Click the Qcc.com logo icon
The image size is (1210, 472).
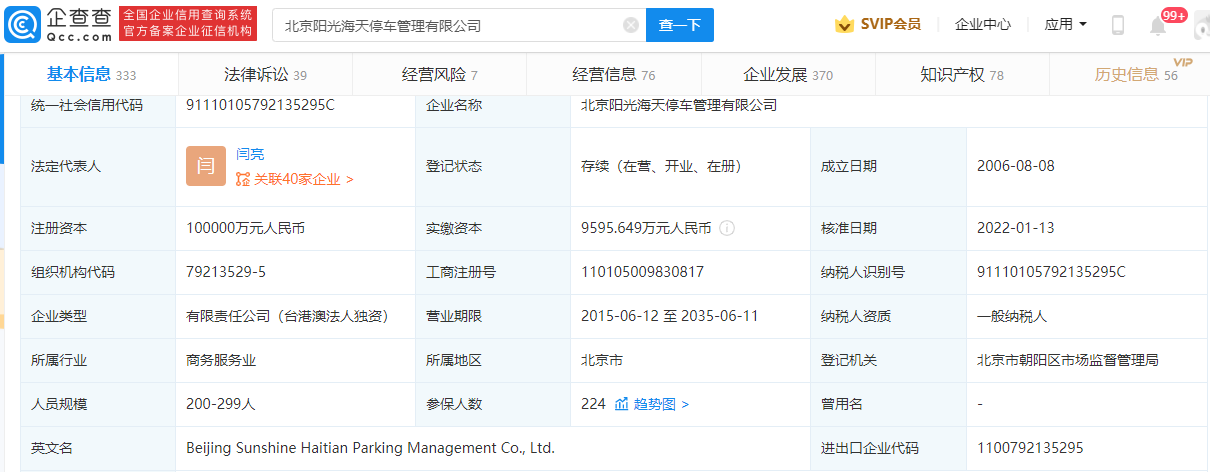pyautogui.click(x=21, y=24)
